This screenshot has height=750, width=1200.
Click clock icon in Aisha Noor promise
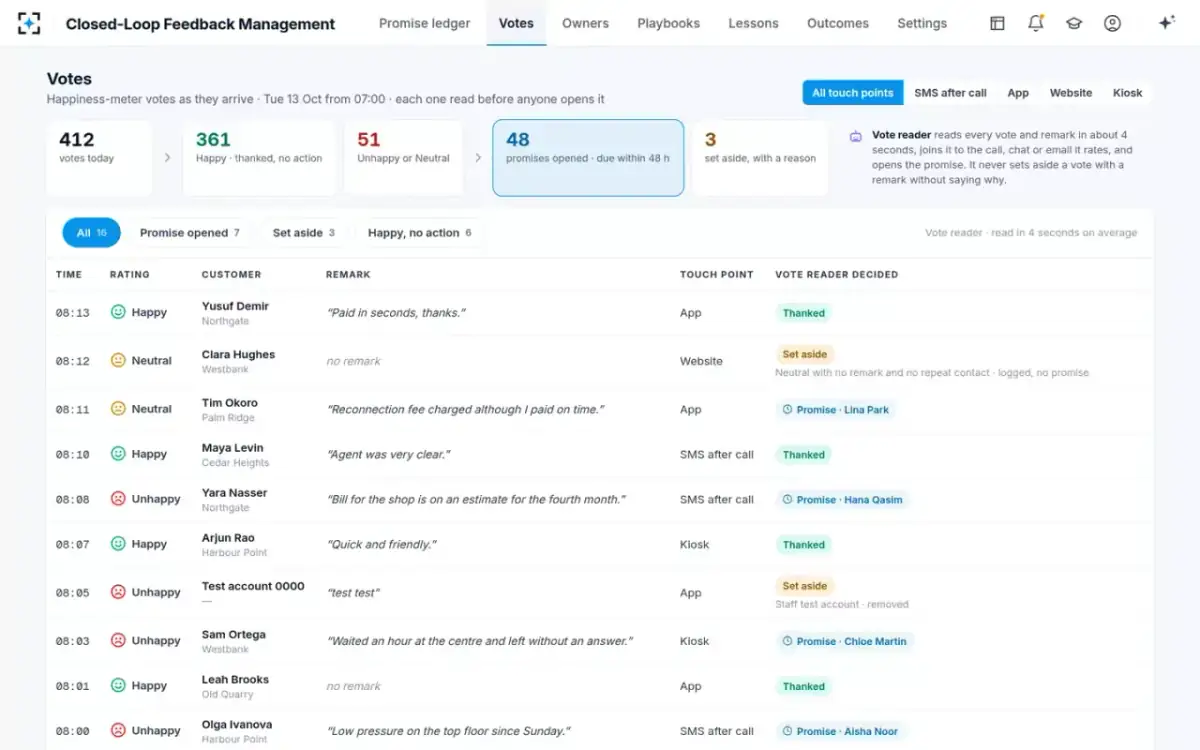click(787, 731)
